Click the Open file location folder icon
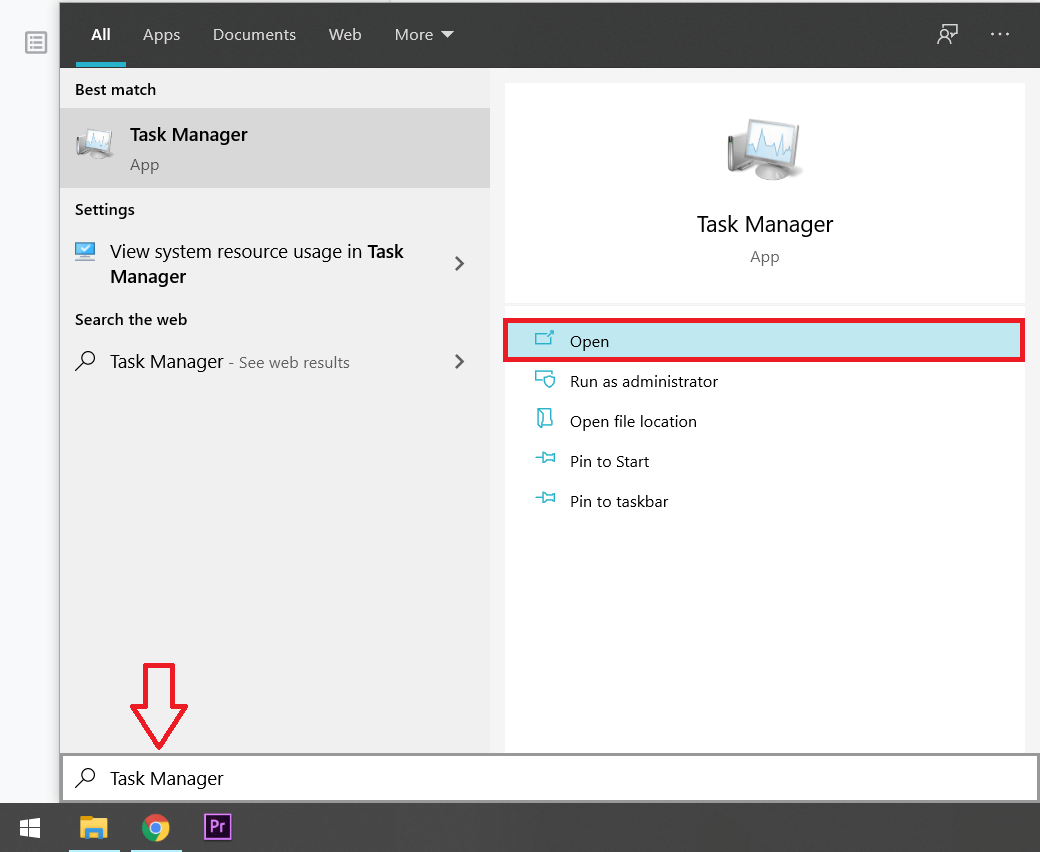Image resolution: width=1040 pixels, height=852 pixels. click(545, 420)
